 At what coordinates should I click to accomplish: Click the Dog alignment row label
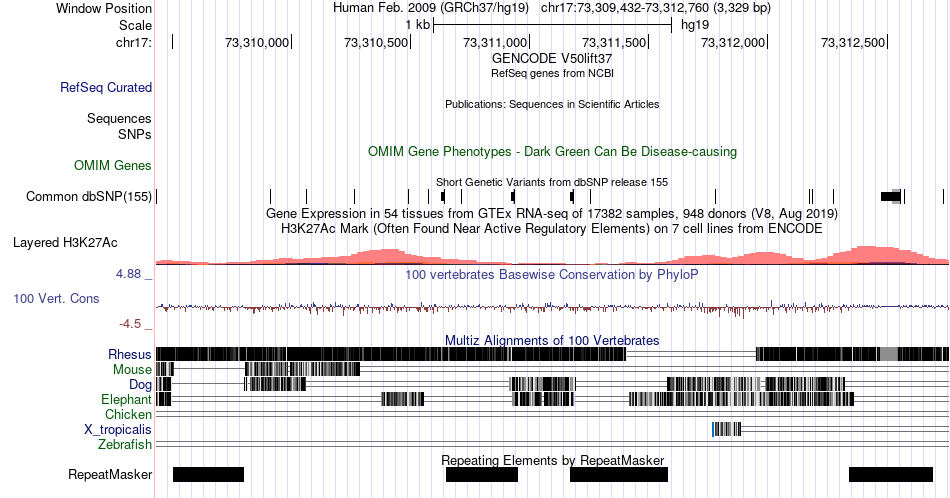(140, 385)
